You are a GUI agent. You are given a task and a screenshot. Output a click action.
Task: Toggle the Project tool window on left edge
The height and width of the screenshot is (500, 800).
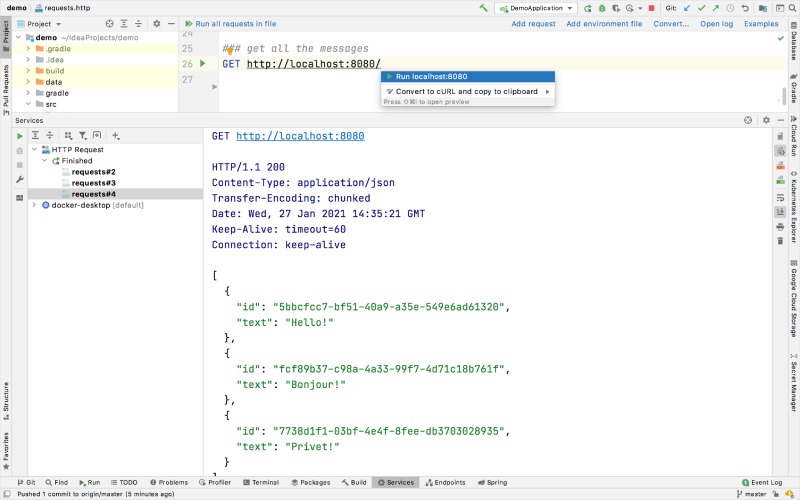(6, 36)
